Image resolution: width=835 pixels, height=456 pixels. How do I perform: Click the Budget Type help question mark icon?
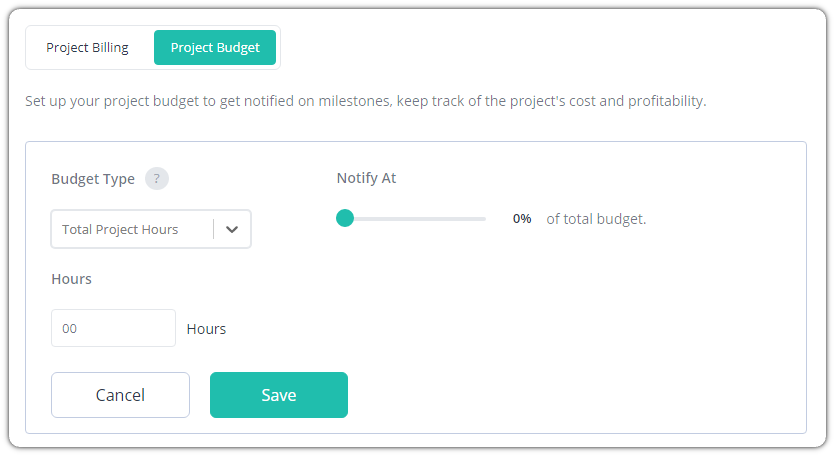point(157,178)
